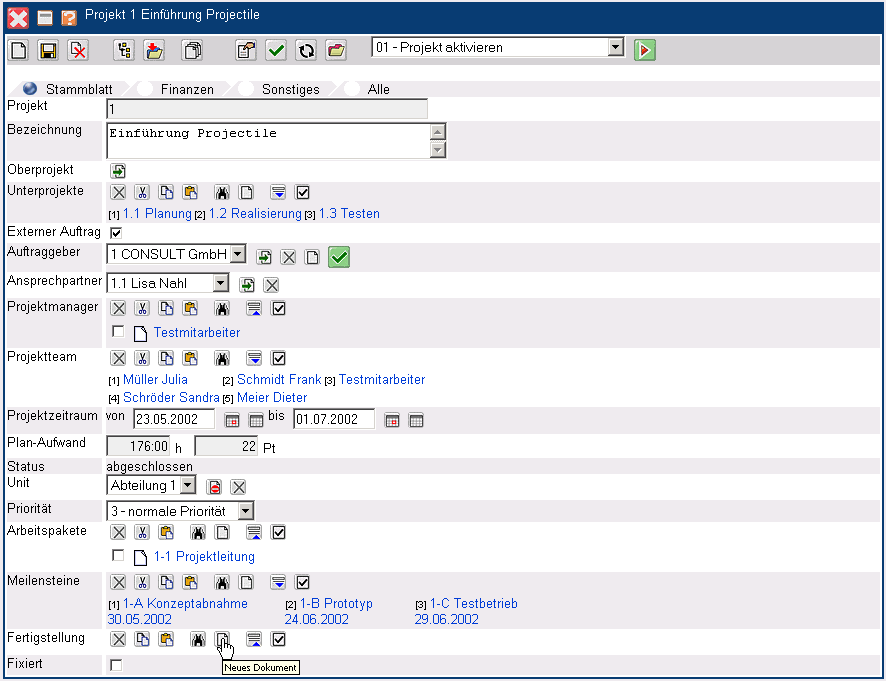Open the Auftraggeber CONSULT GmbH dropdown
886x681 pixels.
[237, 255]
